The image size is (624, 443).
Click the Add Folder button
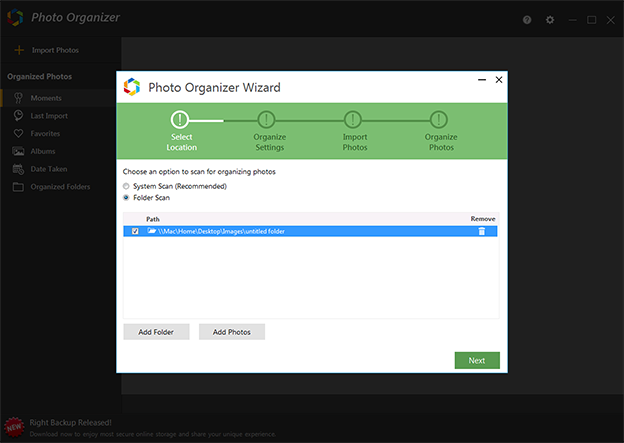click(x=156, y=332)
